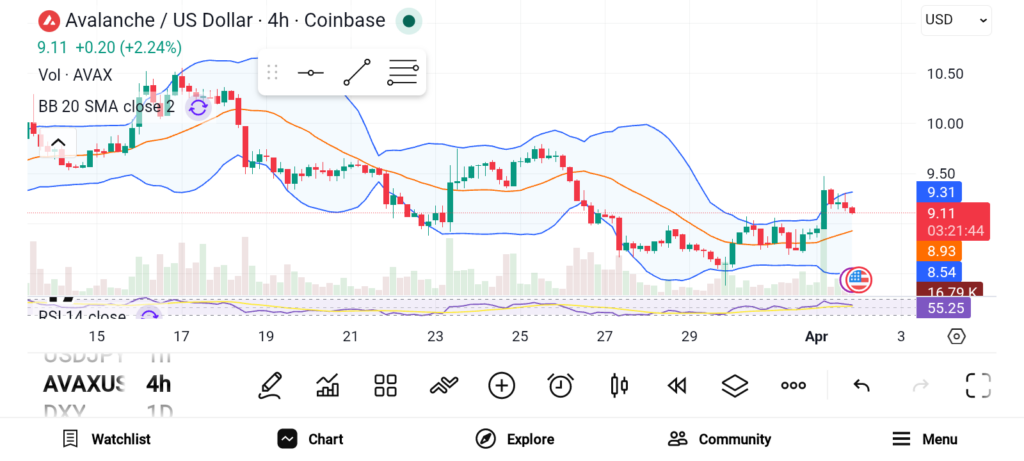Click the BB 20 SMA close indicator label
This screenshot has width=1024, height=461.
(106, 107)
